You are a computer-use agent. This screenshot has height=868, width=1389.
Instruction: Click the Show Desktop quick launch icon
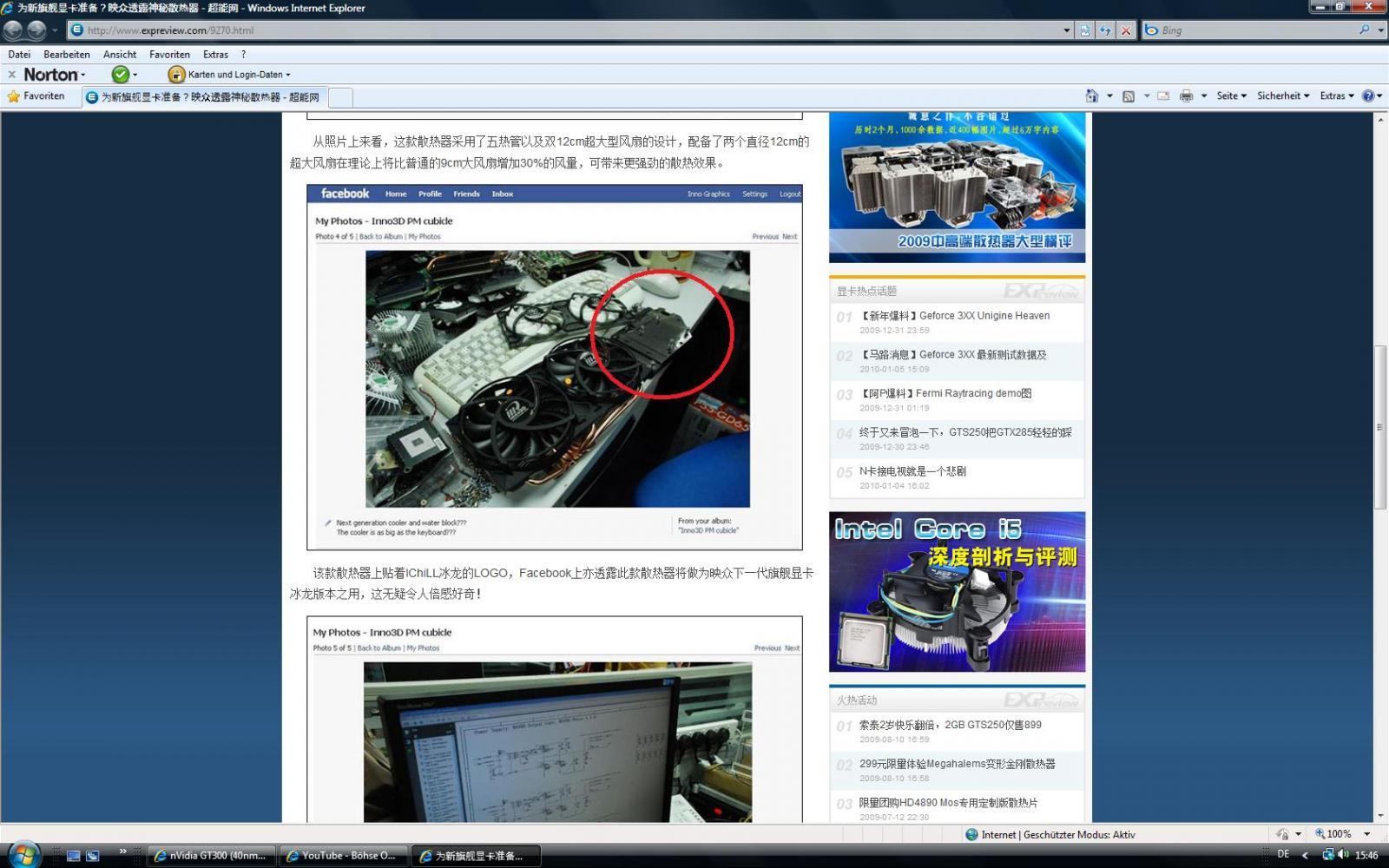[x=74, y=856]
